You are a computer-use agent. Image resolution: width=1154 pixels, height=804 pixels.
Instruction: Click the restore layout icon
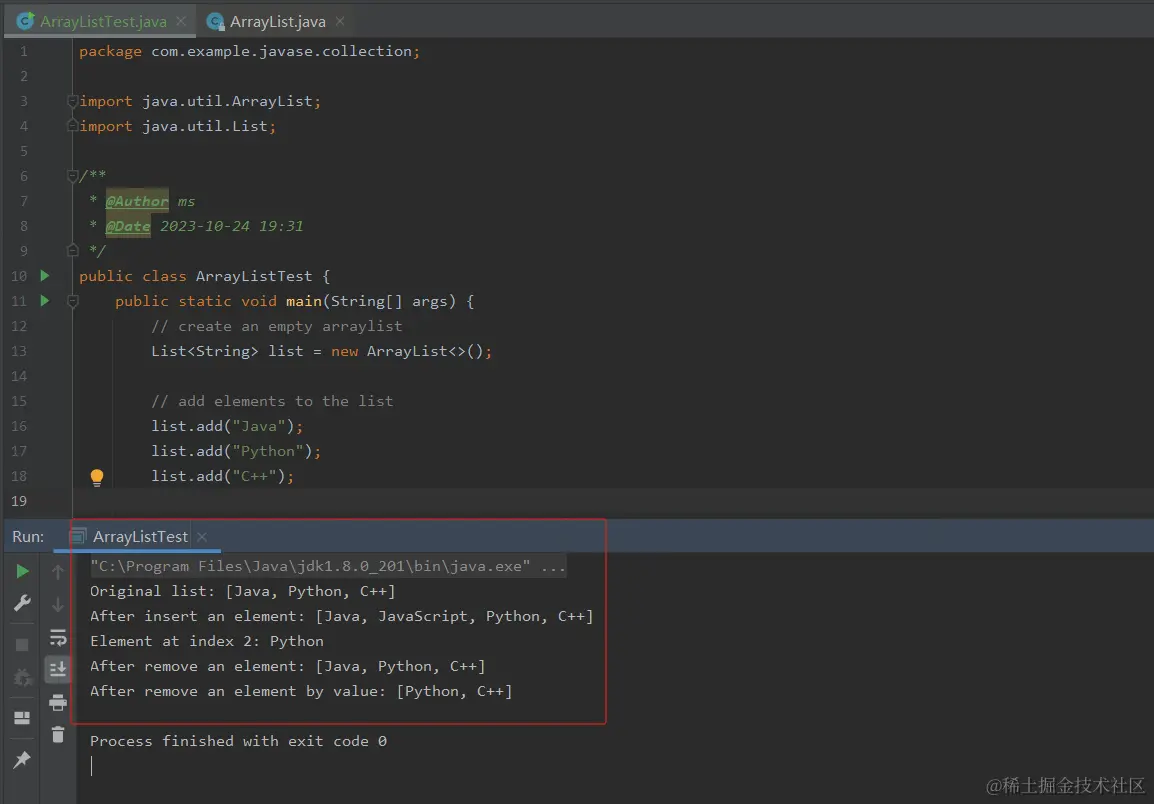[x=22, y=718]
